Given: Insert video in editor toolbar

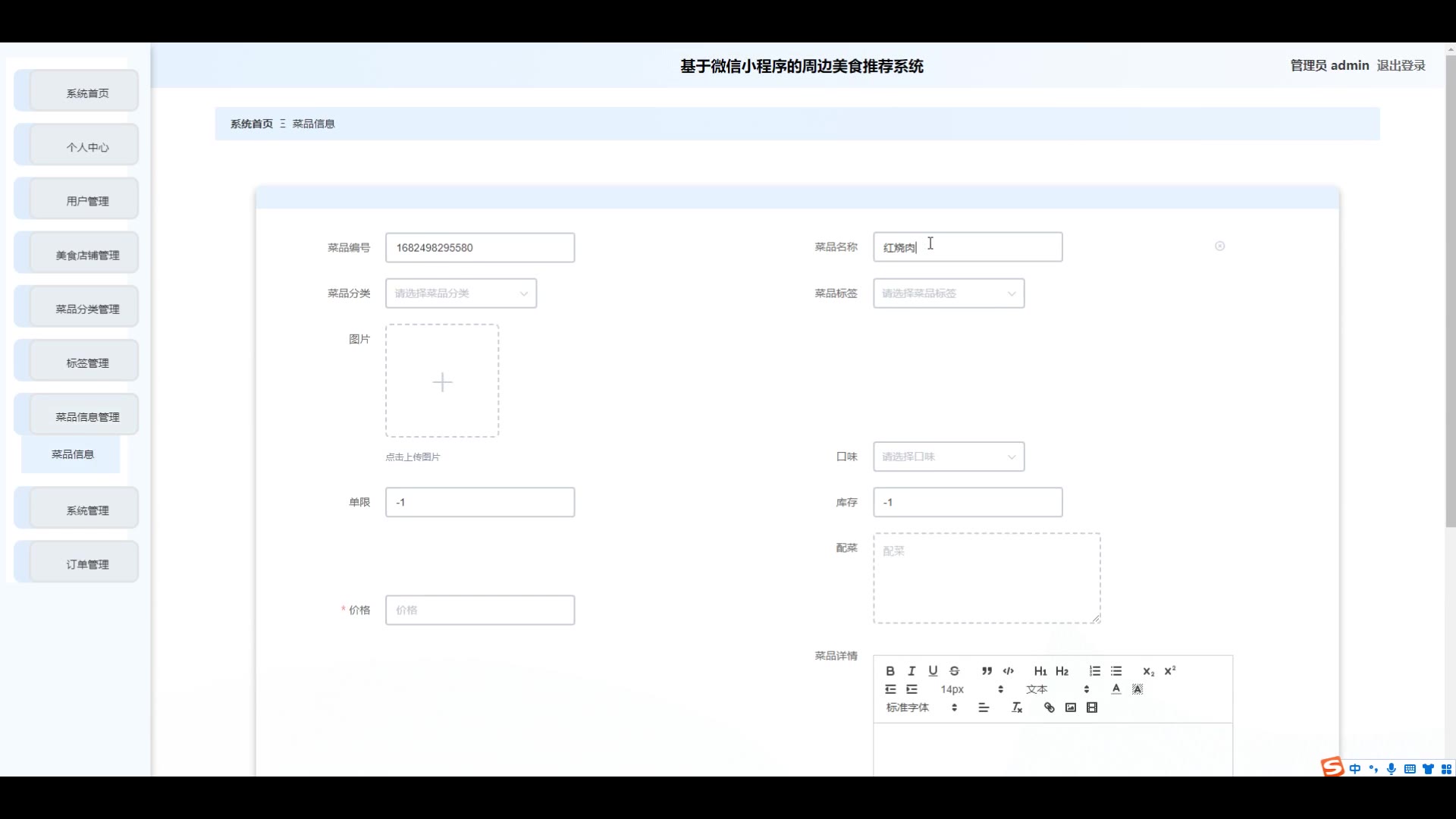Looking at the screenshot, I should [x=1092, y=708].
